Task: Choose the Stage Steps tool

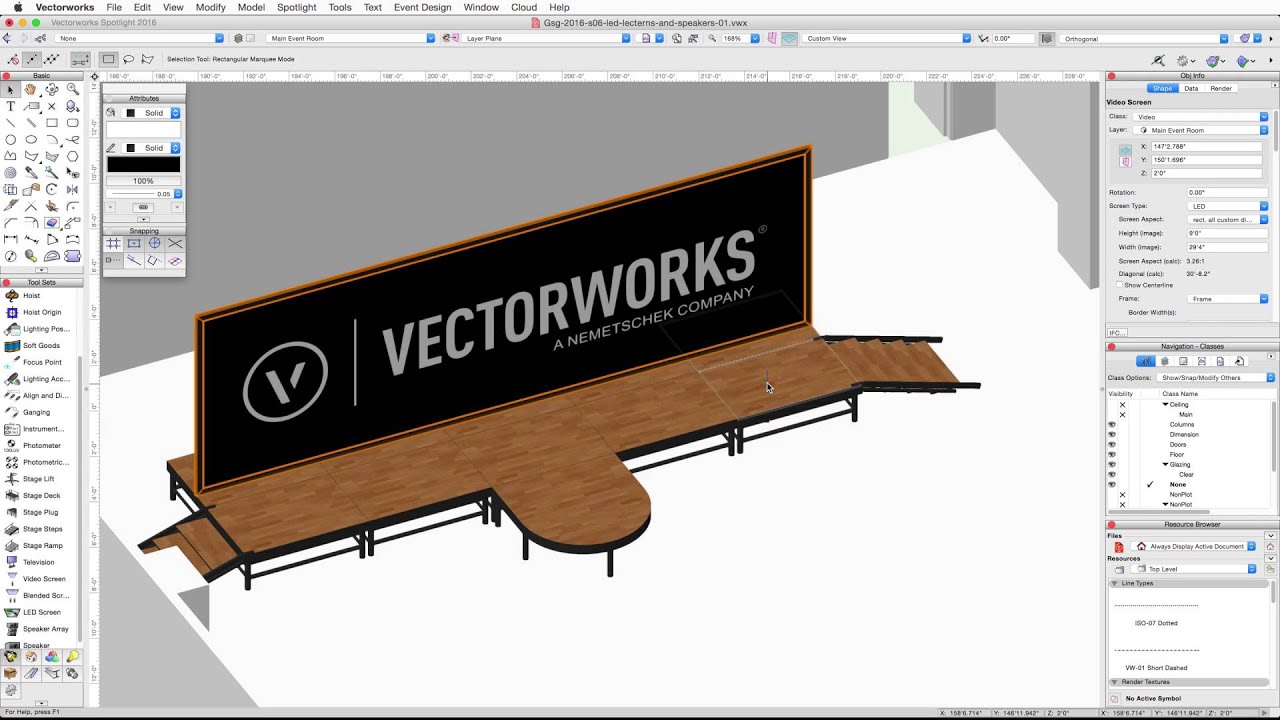Action: 40,529
